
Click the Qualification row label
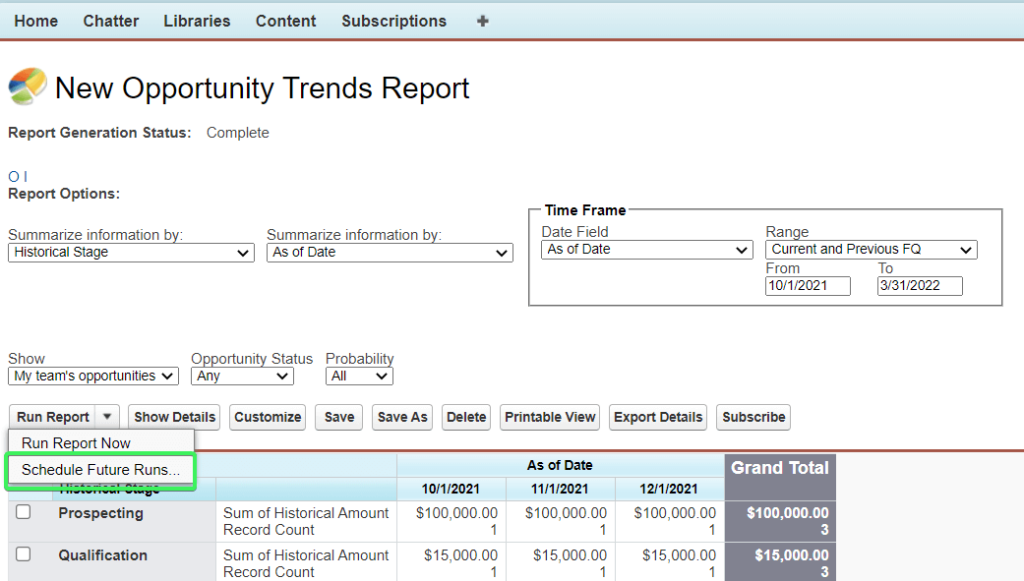[x=103, y=556]
